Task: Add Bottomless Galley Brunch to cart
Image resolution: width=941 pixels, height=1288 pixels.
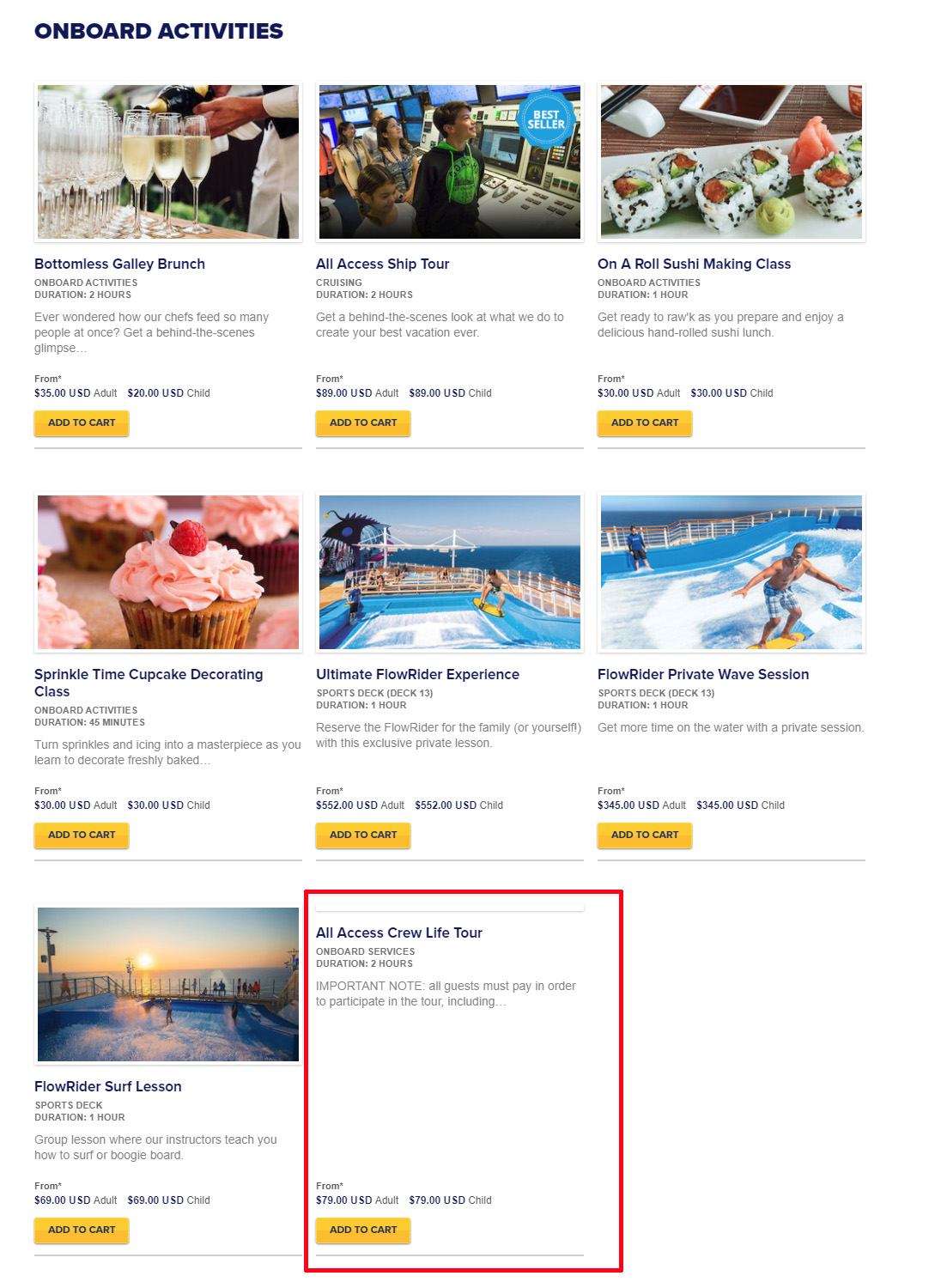Action: [82, 423]
